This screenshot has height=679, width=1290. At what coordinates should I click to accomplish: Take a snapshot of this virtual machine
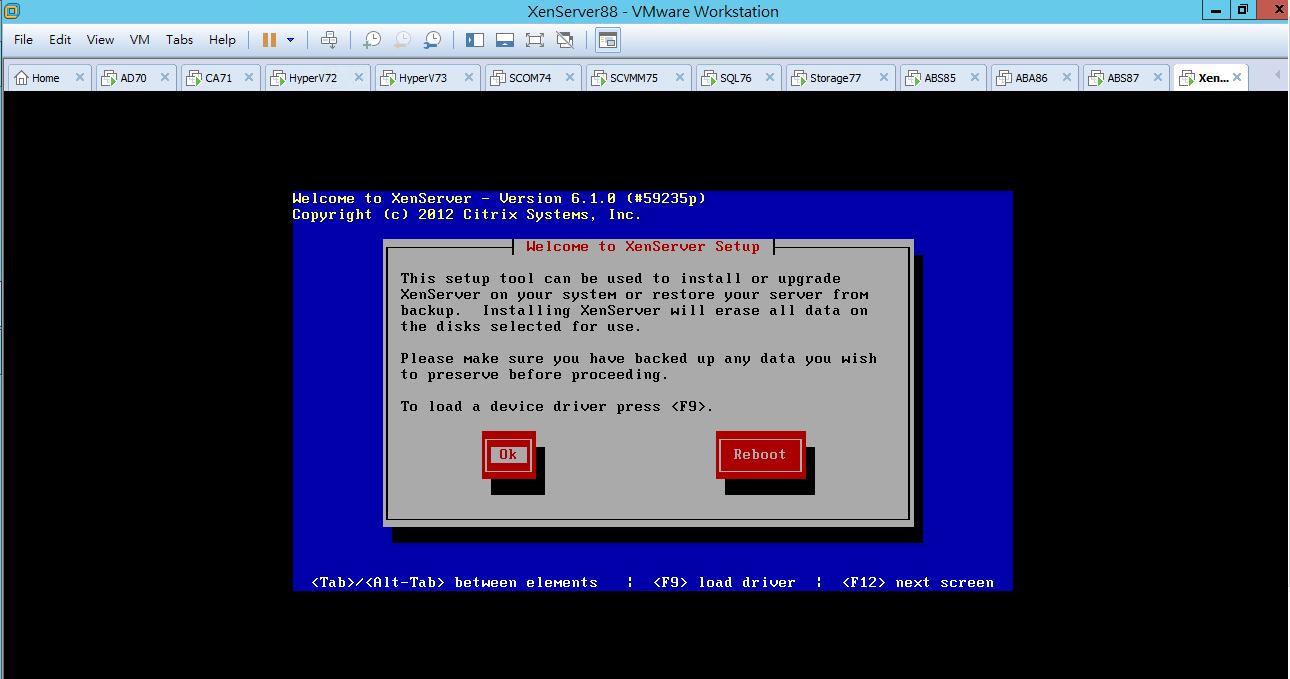(371, 40)
